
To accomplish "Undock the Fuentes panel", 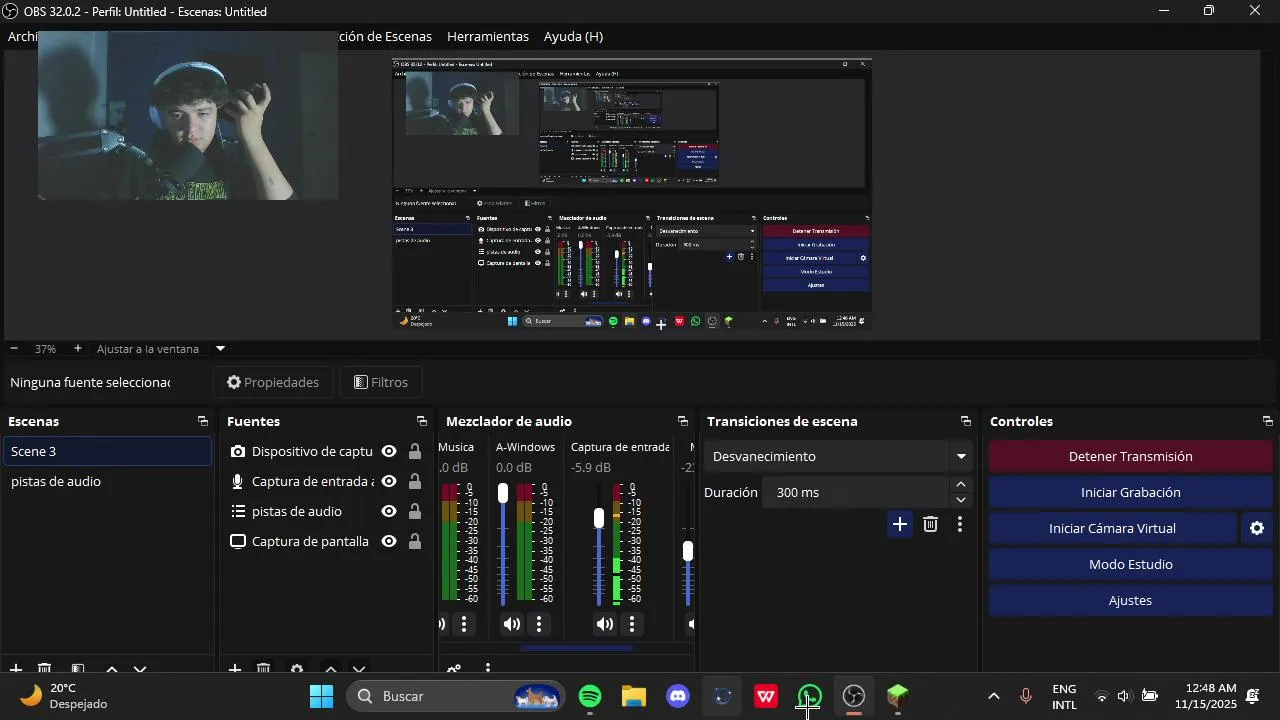I will tap(422, 422).
